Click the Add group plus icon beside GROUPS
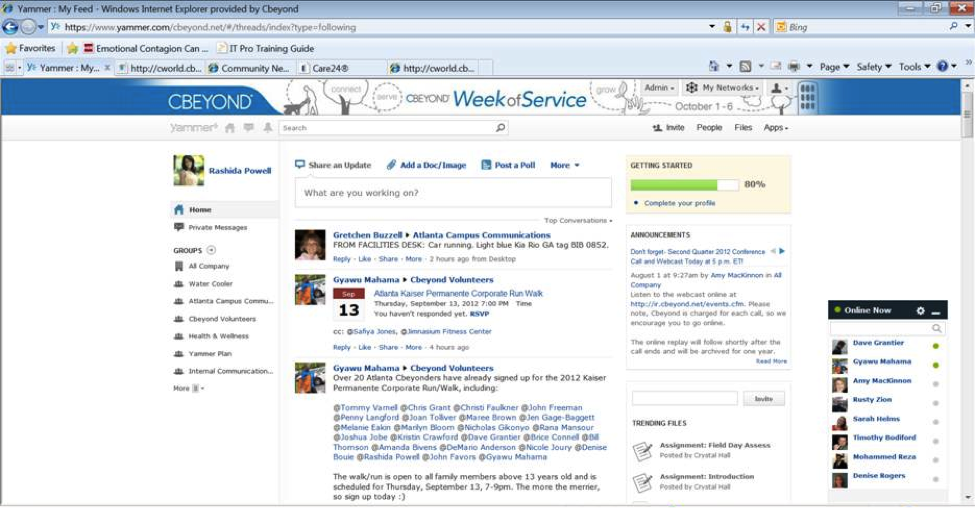This screenshot has height=508, width=975. (x=211, y=250)
